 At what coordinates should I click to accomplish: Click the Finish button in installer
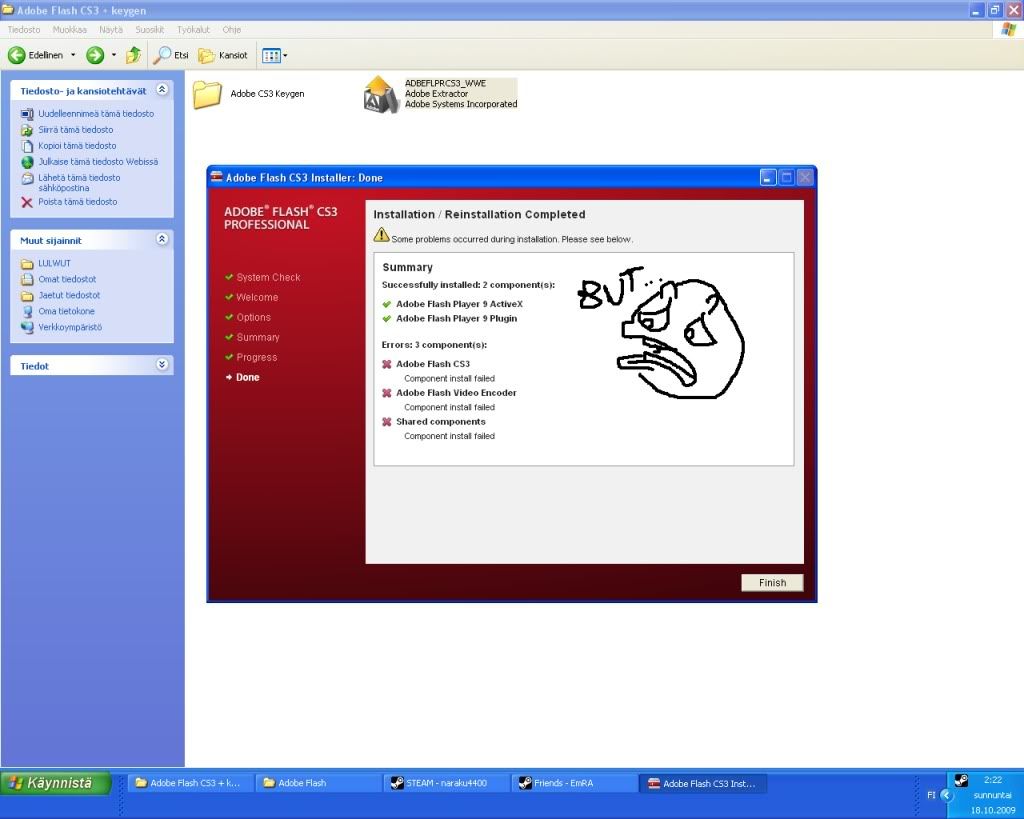click(x=772, y=583)
